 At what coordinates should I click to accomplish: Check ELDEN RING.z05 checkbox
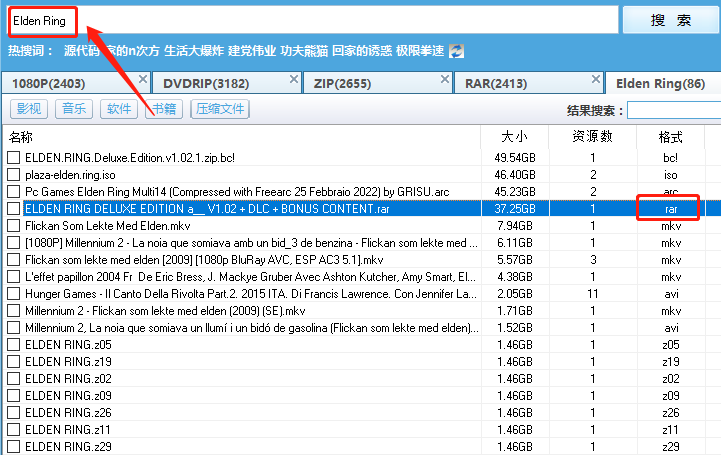click(14, 345)
